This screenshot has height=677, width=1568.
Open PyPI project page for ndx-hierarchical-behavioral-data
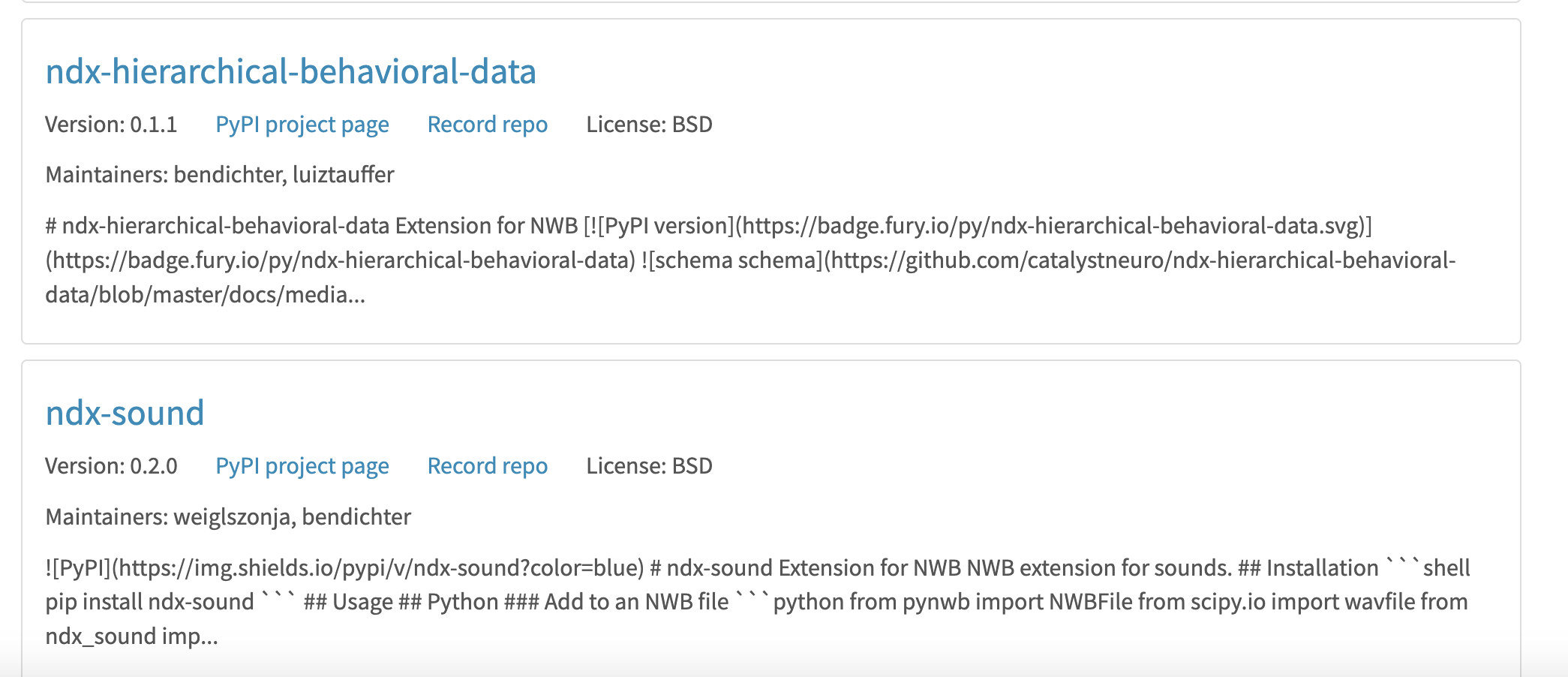pyautogui.click(x=302, y=125)
